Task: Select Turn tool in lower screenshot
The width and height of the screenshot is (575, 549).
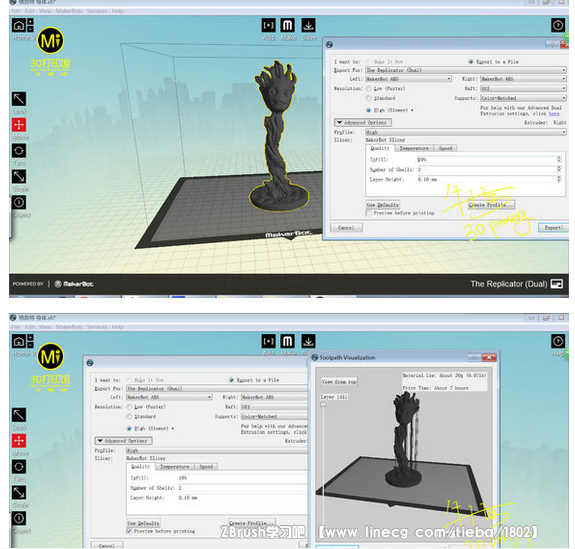Action: (x=19, y=466)
